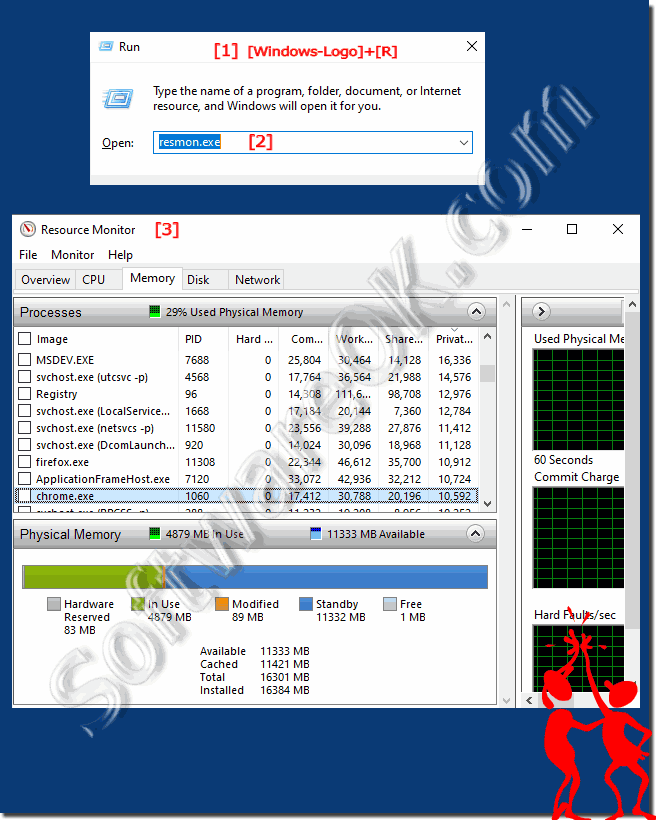The image size is (656, 820).
Task: Click the Cached 11421 MB value
Action: click(285, 664)
